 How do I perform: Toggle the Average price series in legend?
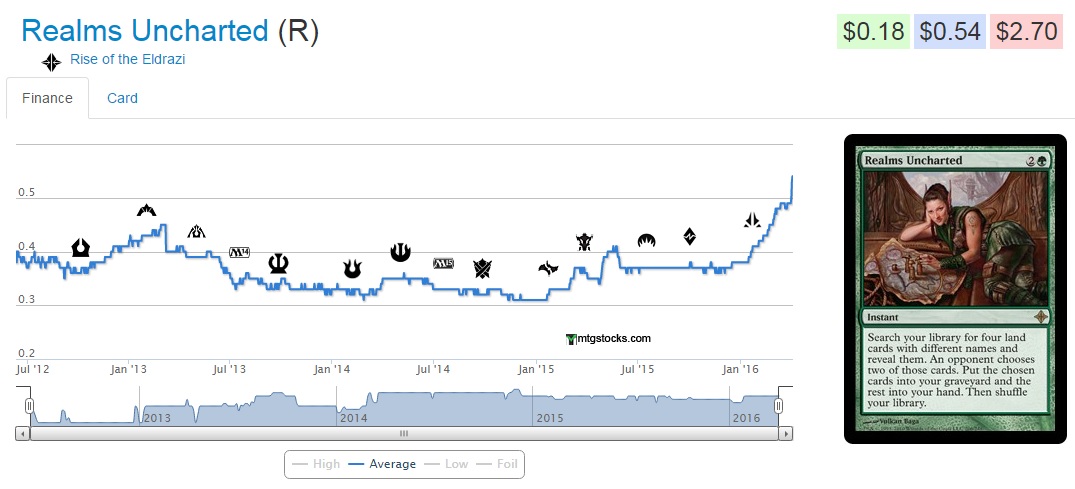(x=382, y=464)
